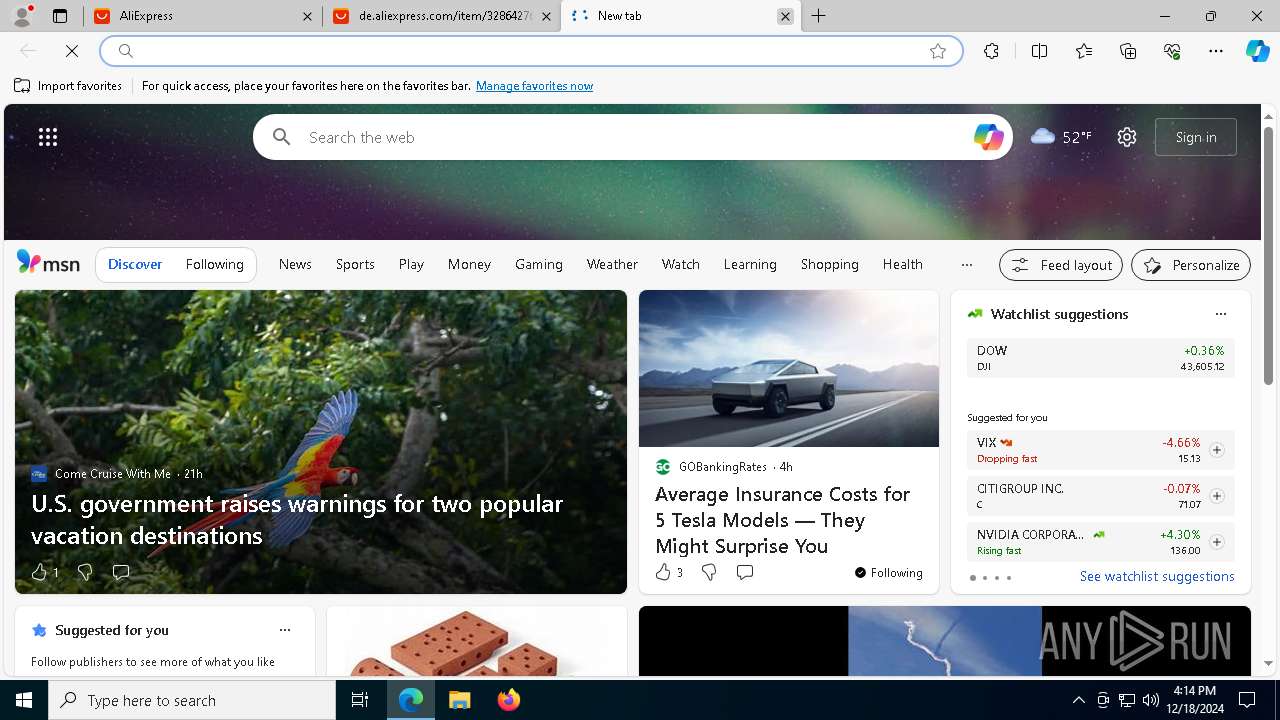
Task: Open the Tesla Cybertruck article thumbnail
Action: pos(789,368)
